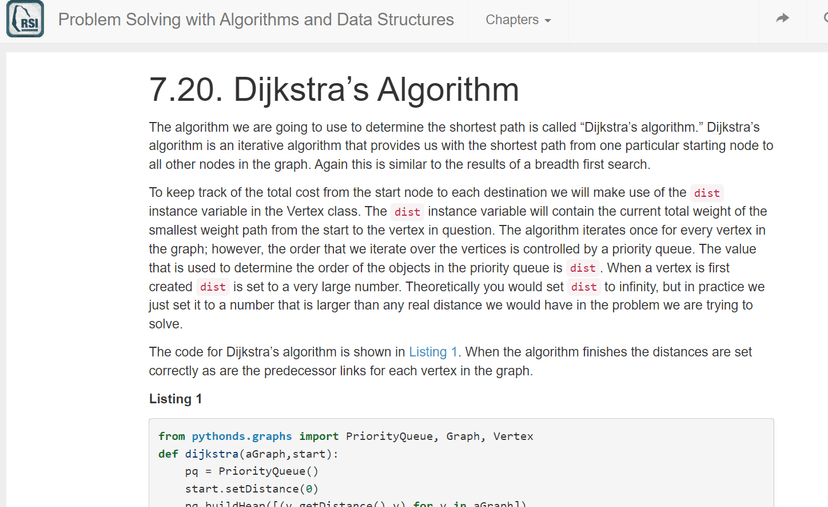Click the 7.20. Dijkstra's Algorithm heading
This screenshot has width=828, height=507.
coord(334,89)
